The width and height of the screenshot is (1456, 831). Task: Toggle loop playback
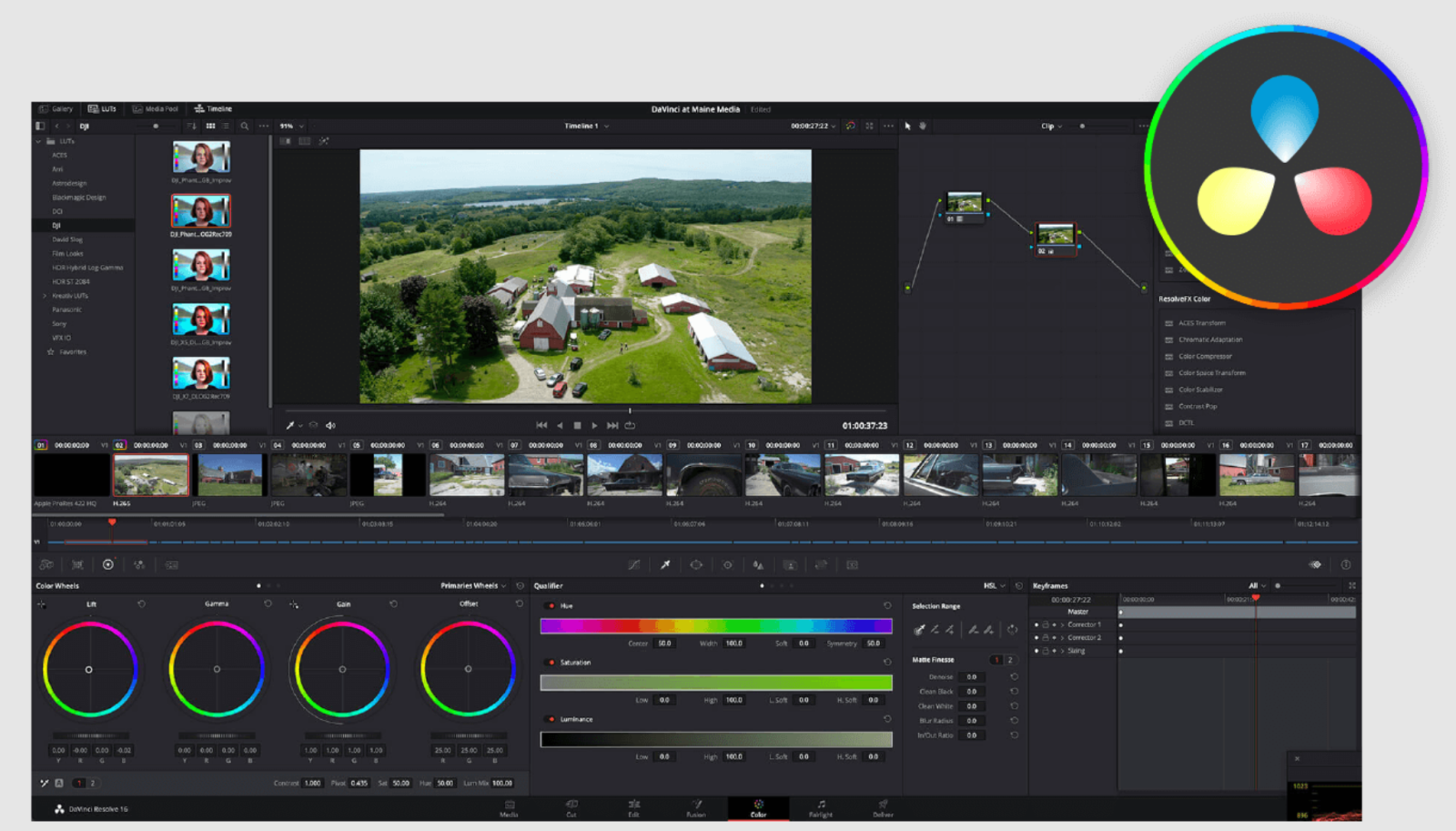[630, 425]
